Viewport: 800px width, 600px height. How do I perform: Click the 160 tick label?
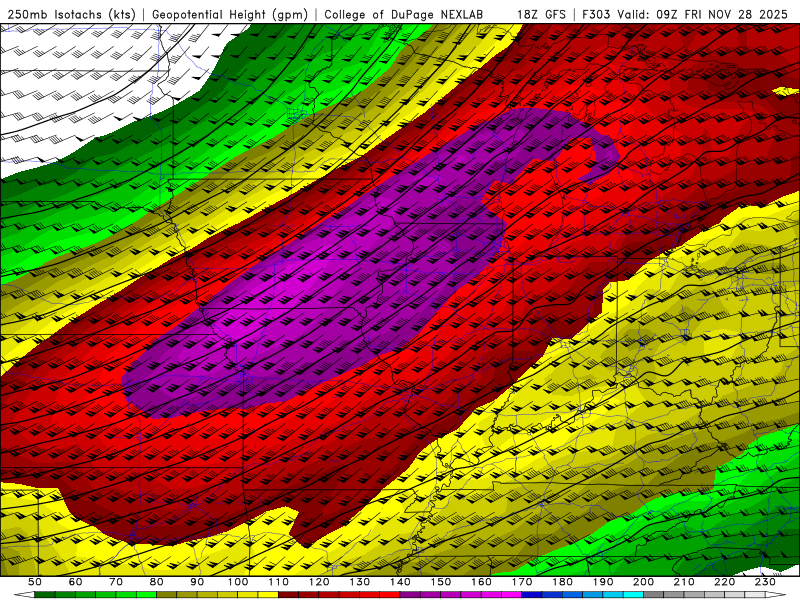tap(481, 582)
